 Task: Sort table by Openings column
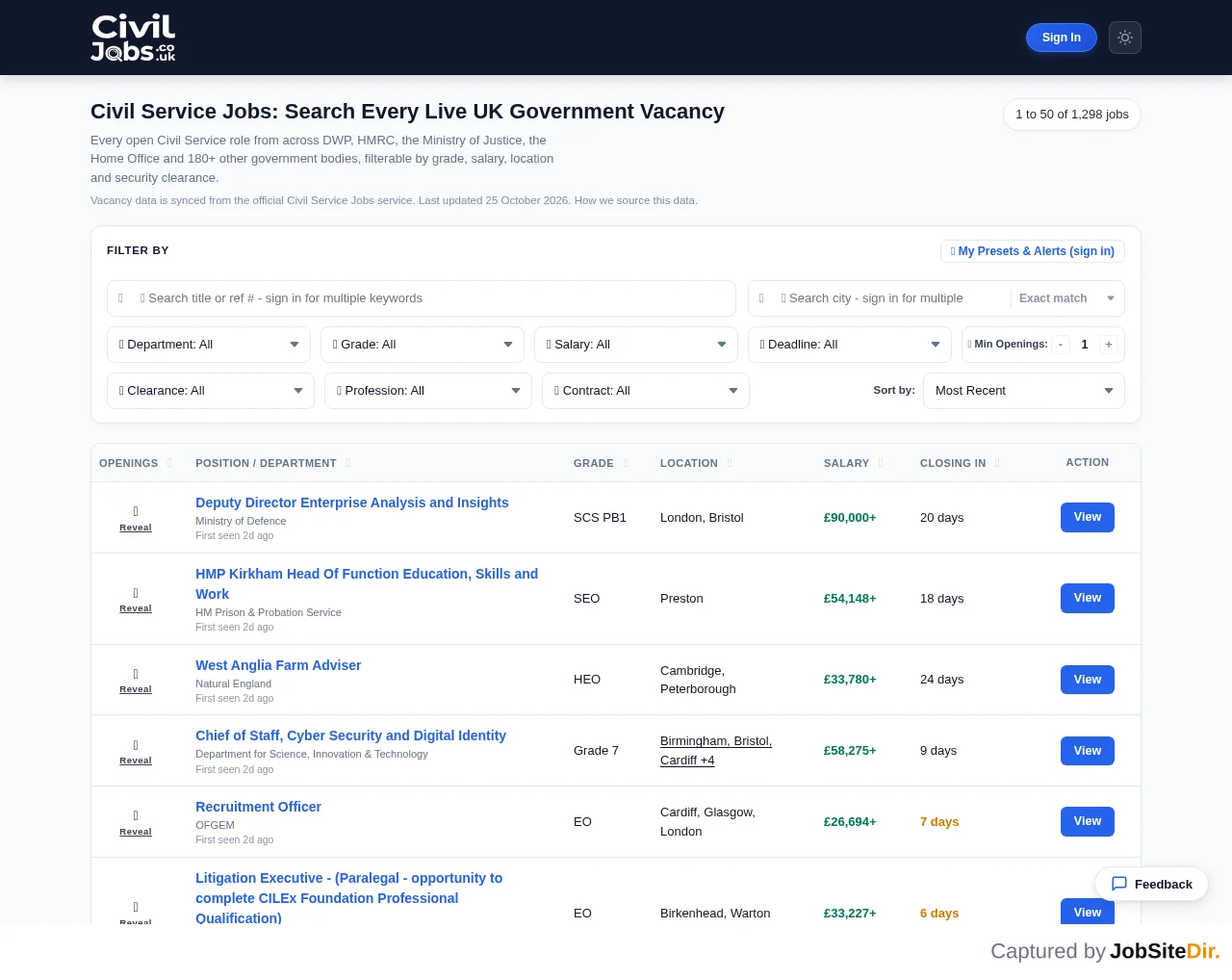[136, 463]
